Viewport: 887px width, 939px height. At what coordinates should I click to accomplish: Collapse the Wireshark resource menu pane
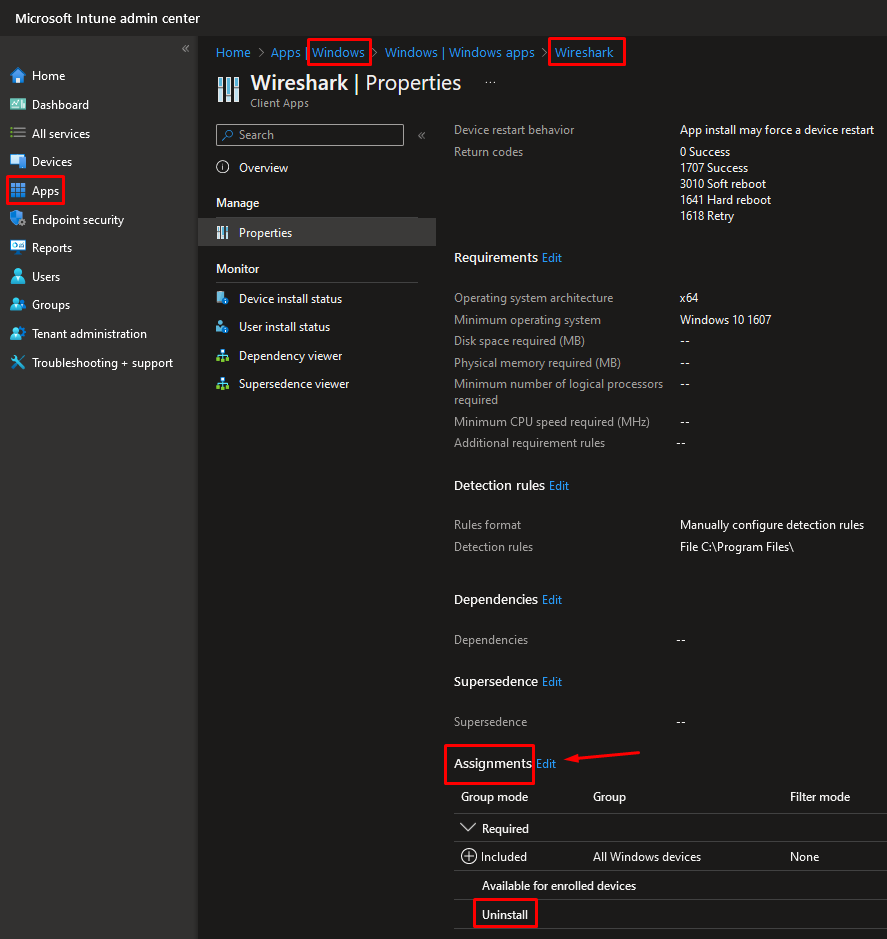[x=422, y=135]
